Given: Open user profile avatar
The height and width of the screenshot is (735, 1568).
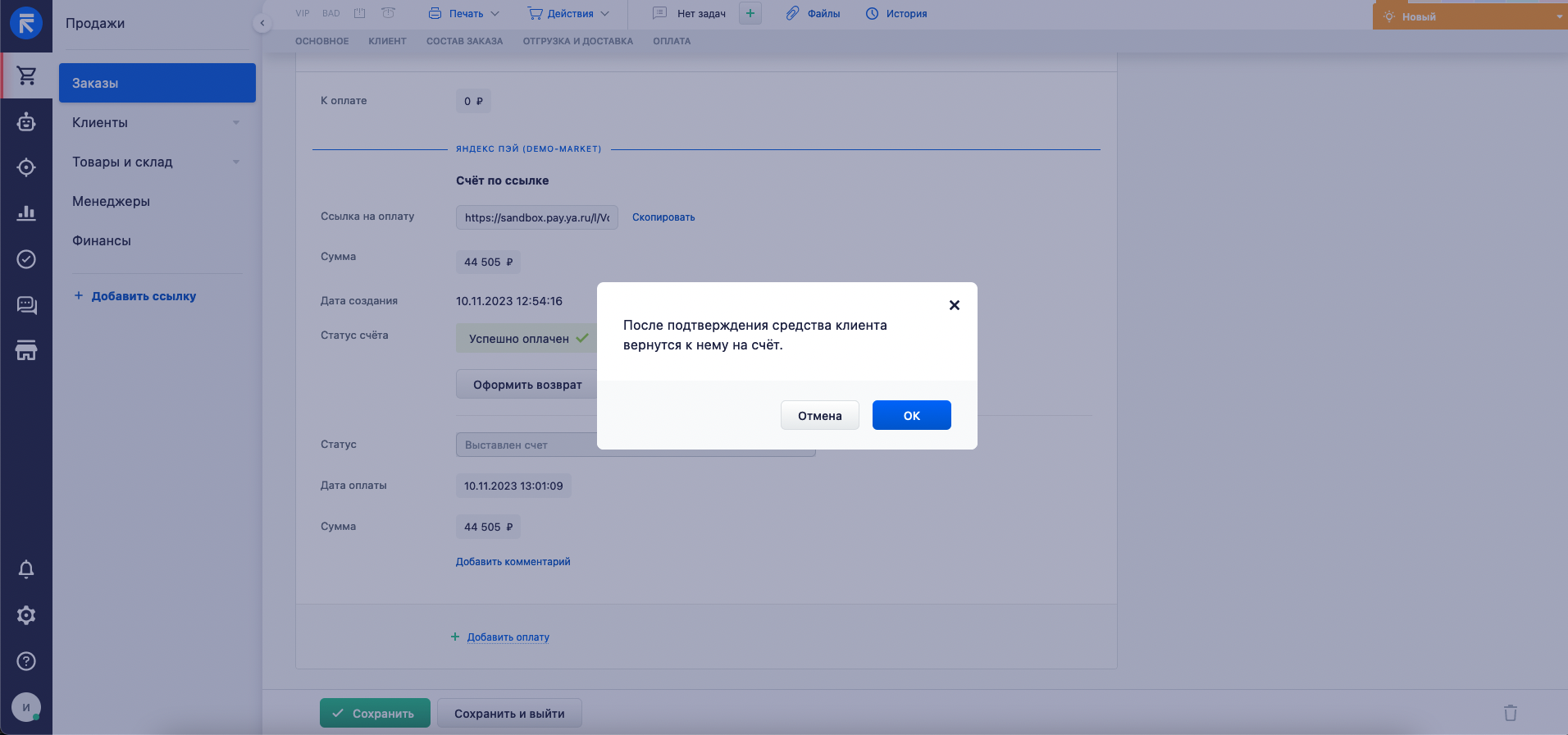Looking at the screenshot, I should tap(26, 707).
